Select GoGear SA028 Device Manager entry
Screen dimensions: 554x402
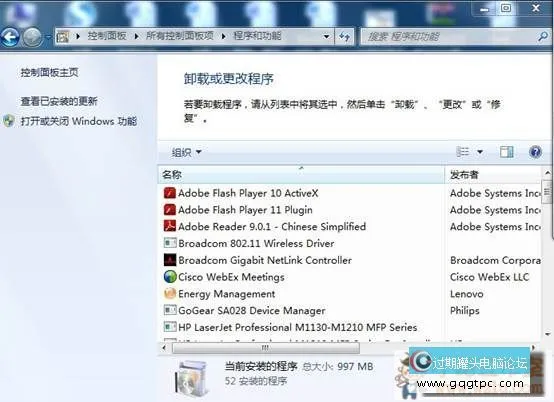coord(252,311)
